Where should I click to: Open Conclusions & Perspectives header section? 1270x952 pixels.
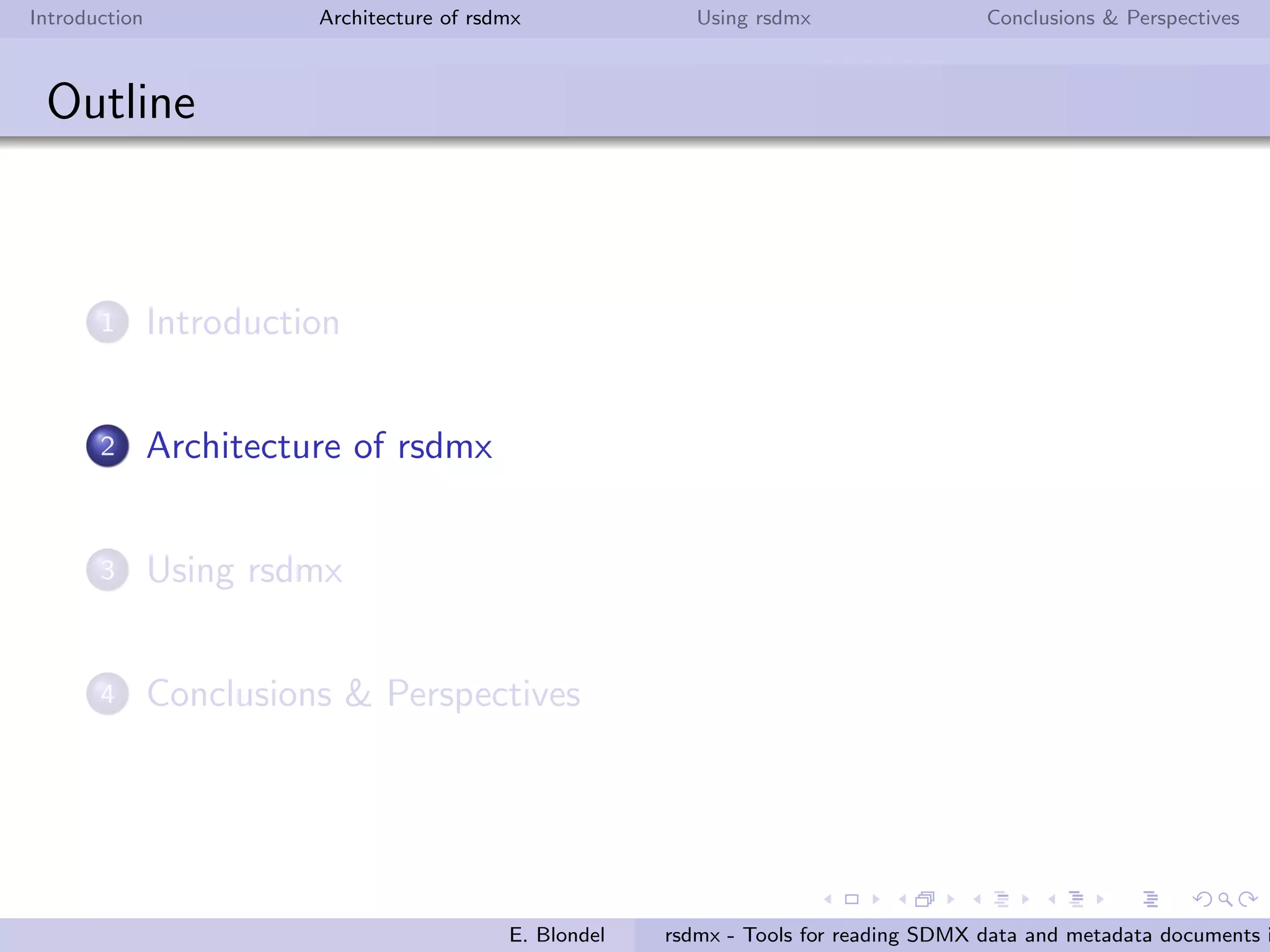[x=1113, y=18]
